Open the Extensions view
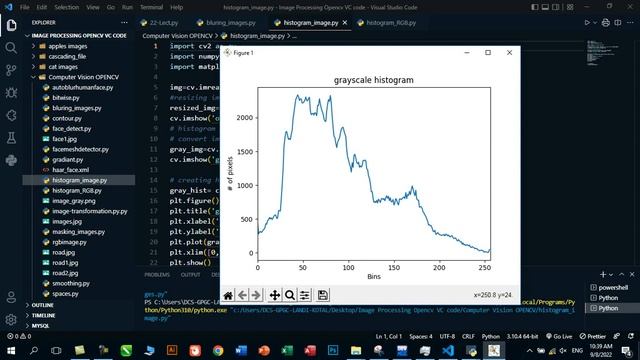 [11, 116]
